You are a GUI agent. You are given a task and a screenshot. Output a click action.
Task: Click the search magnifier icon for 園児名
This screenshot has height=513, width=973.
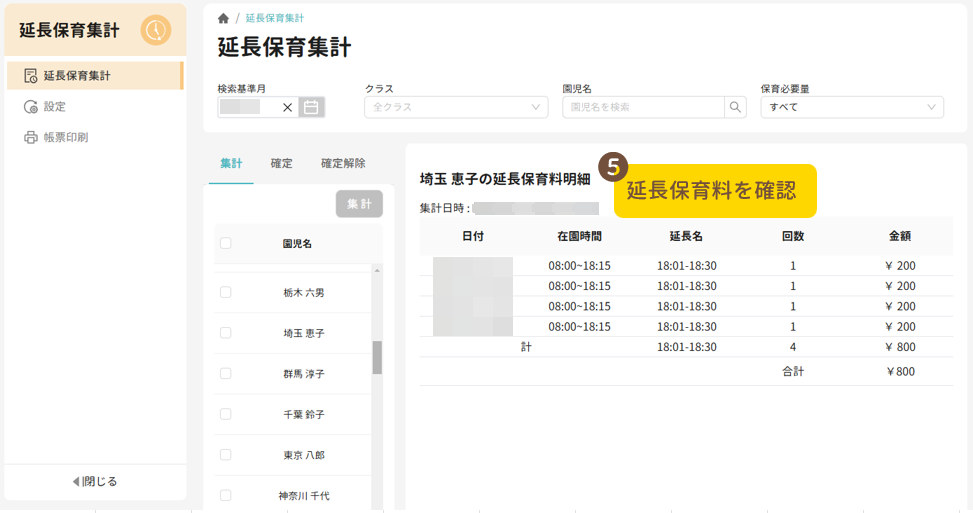(x=735, y=107)
